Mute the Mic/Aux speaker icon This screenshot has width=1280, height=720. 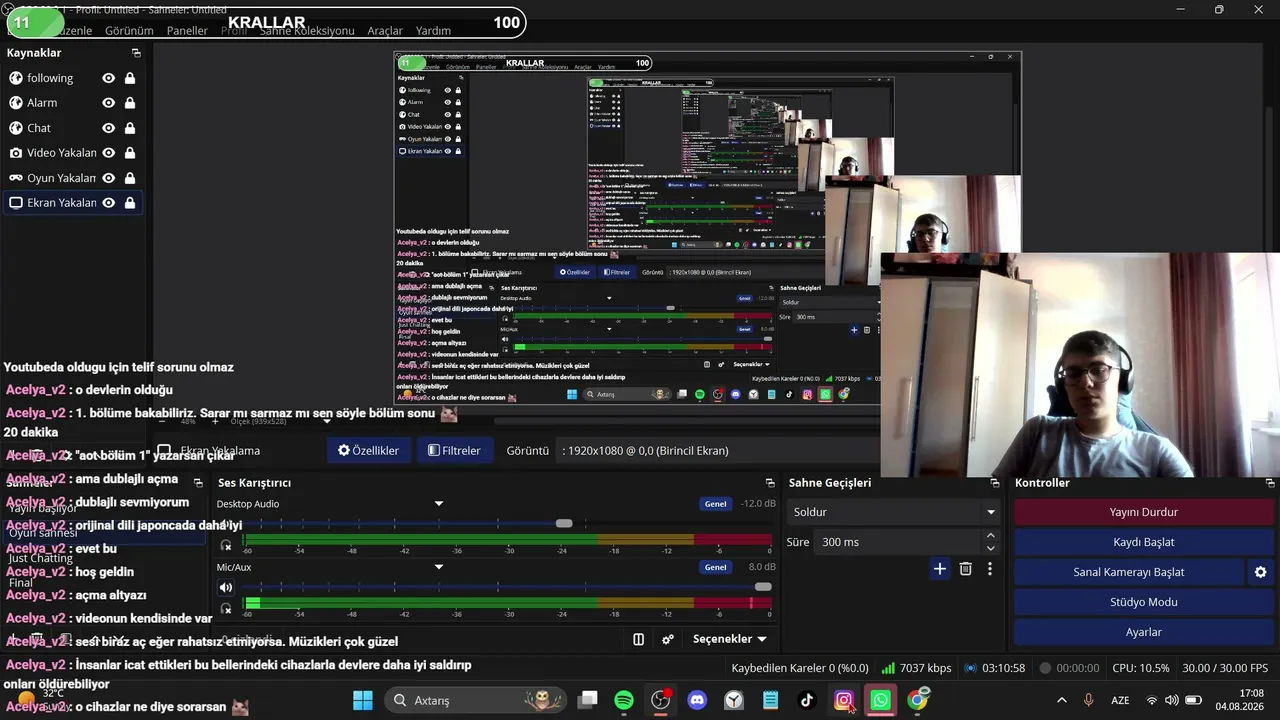coord(226,587)
